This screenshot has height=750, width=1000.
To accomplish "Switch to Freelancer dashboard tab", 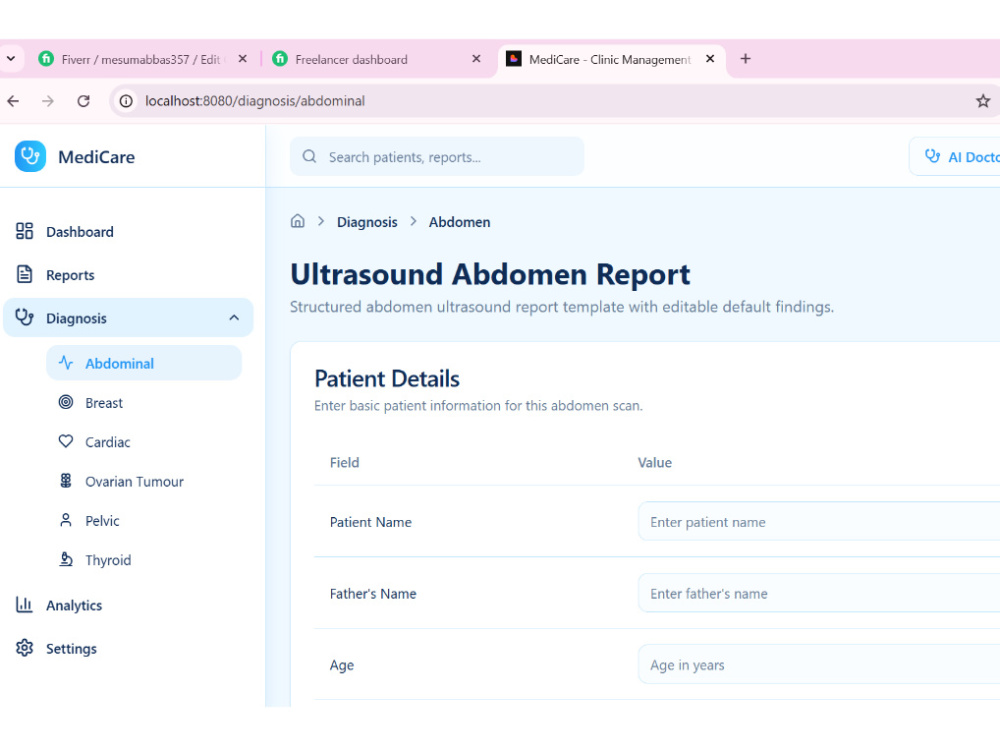I will click(376, 59).
